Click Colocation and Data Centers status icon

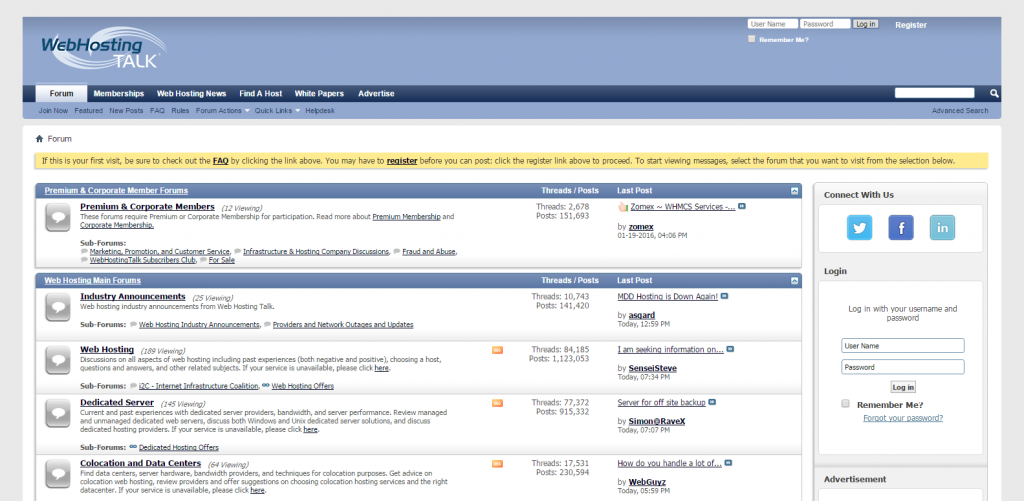coord(58,474)
